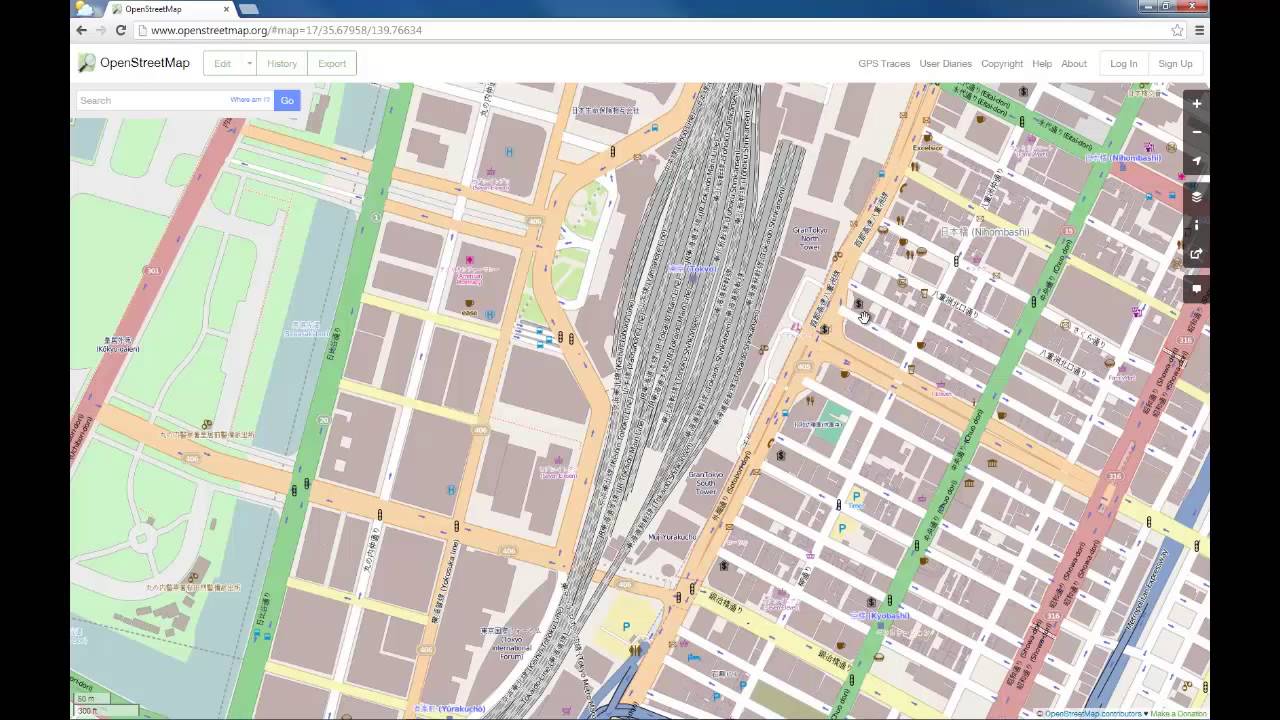Open the Share panel icon

[x=1196, y=254]
